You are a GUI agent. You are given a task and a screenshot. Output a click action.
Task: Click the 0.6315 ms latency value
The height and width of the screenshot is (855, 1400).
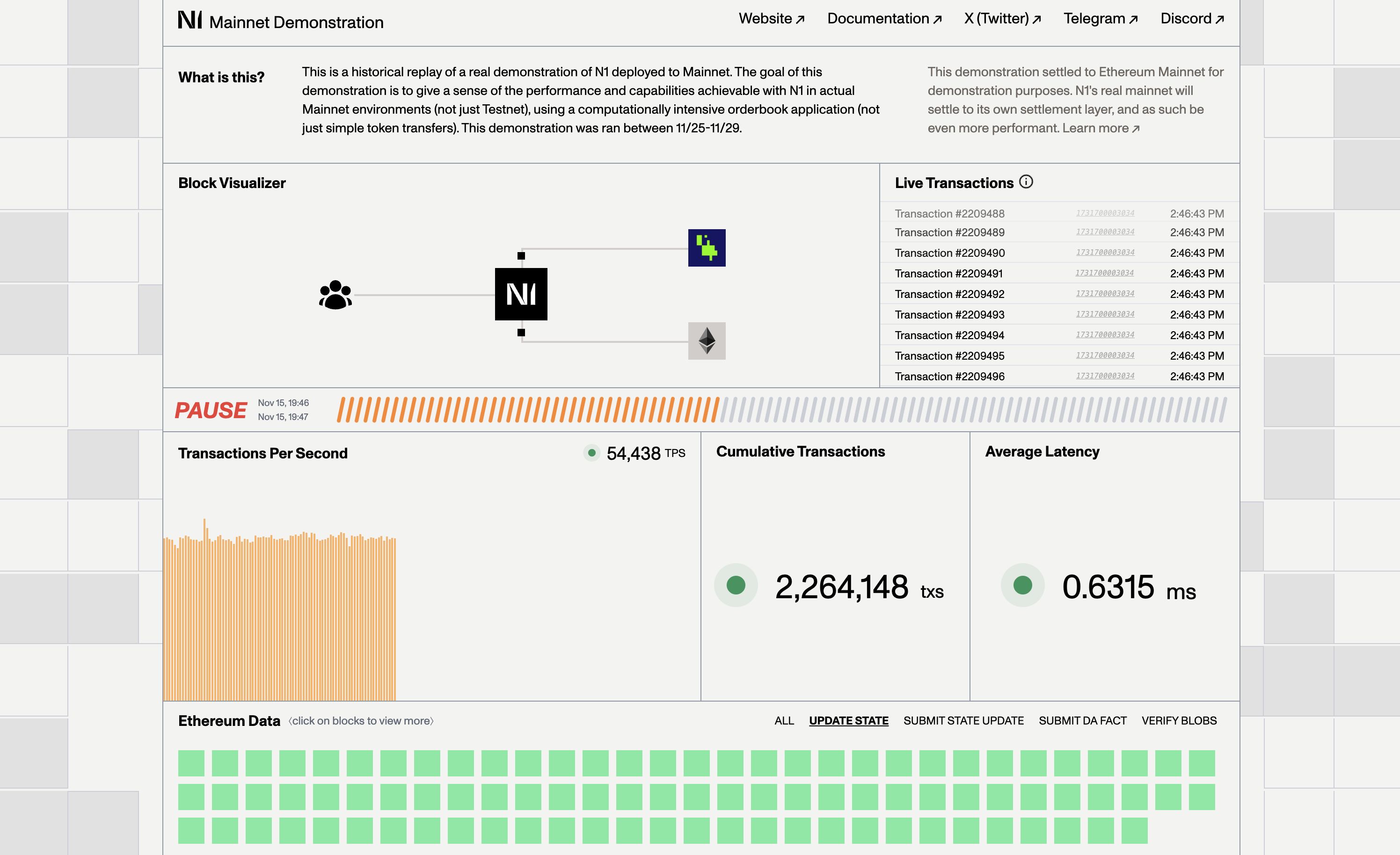pyautogui.click(x=1129, y=587)
